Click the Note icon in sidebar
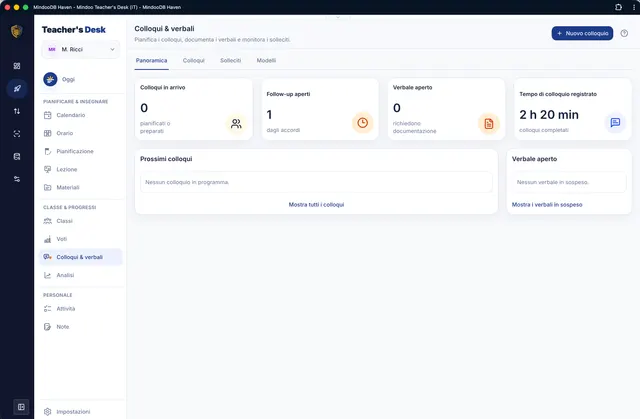 [48, 327]
